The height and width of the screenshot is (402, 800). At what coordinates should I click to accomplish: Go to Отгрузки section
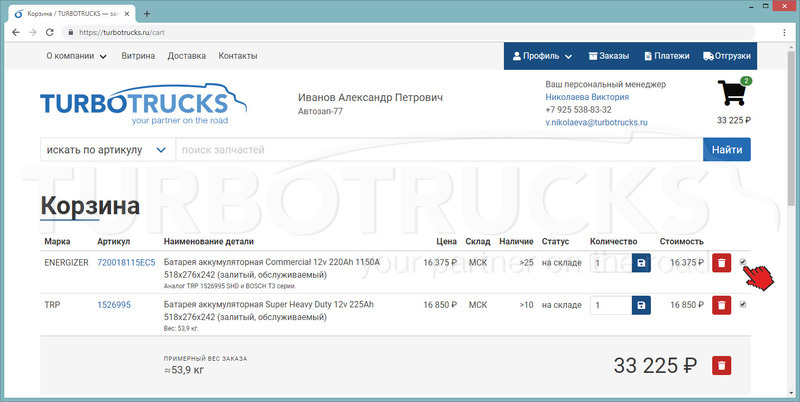727,56
